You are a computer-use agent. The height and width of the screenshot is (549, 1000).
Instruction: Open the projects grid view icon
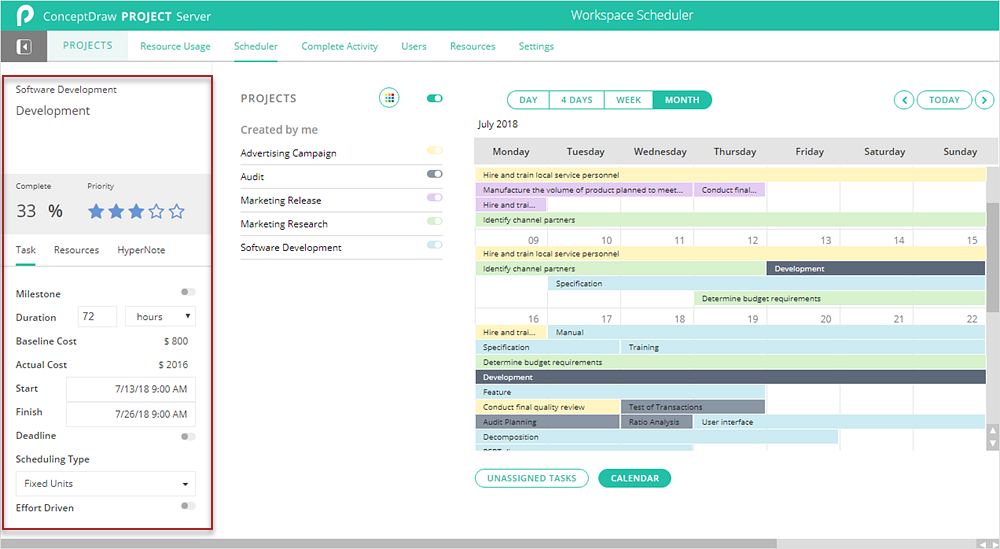click(x=389, y=98)
